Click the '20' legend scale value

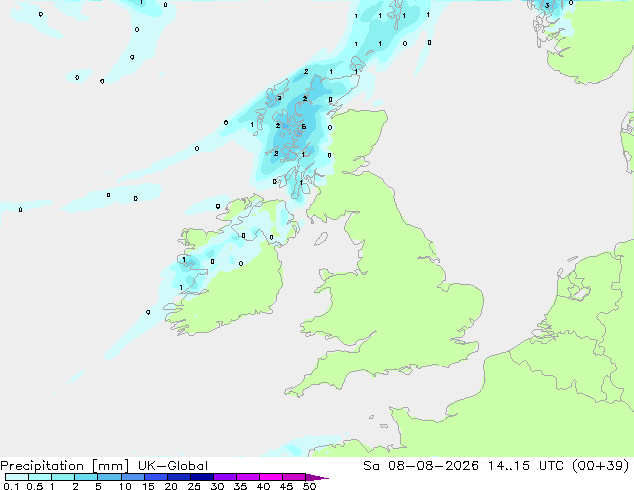coord(171,486)
